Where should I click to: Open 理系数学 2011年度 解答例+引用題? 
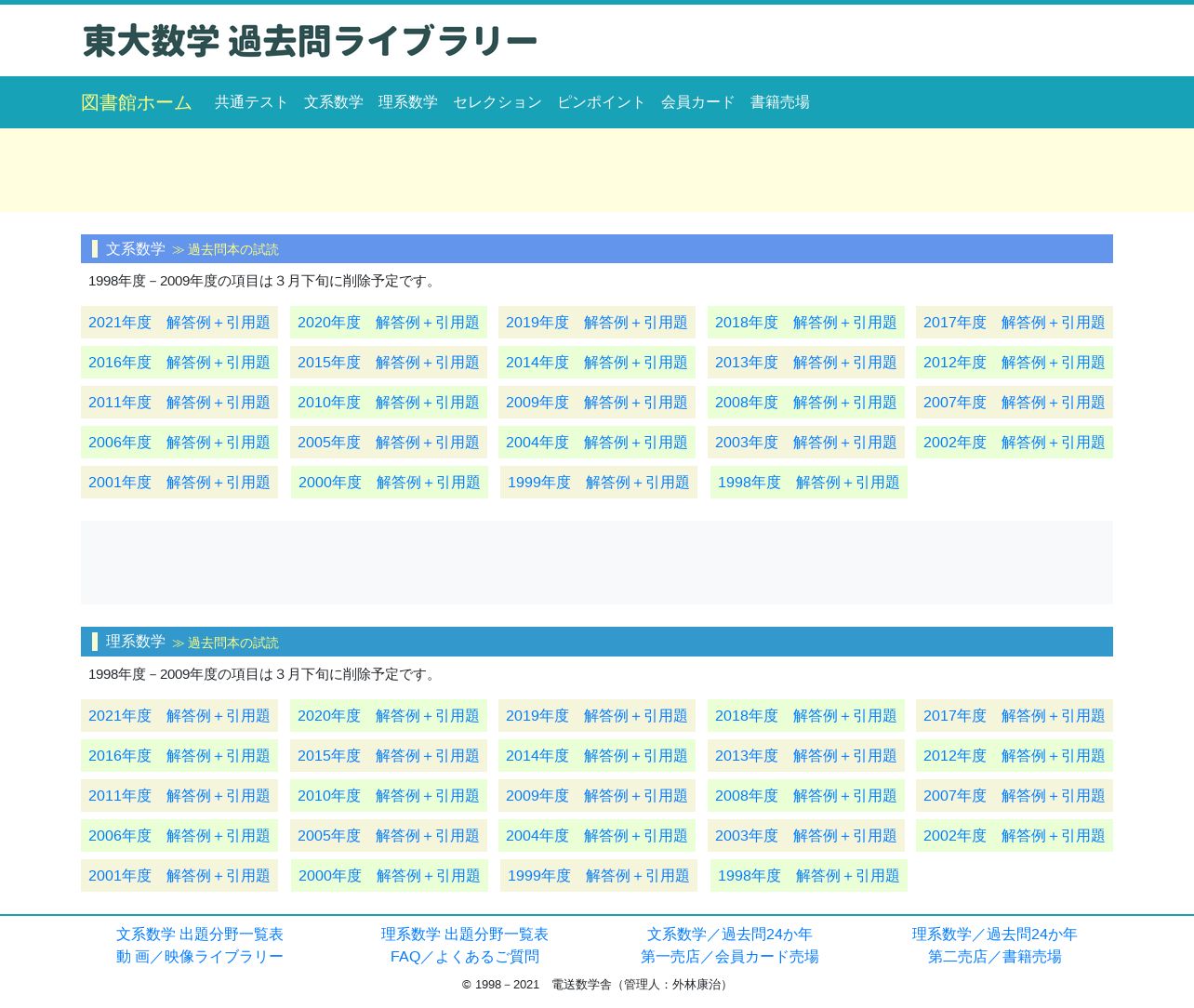pos(179,796)
